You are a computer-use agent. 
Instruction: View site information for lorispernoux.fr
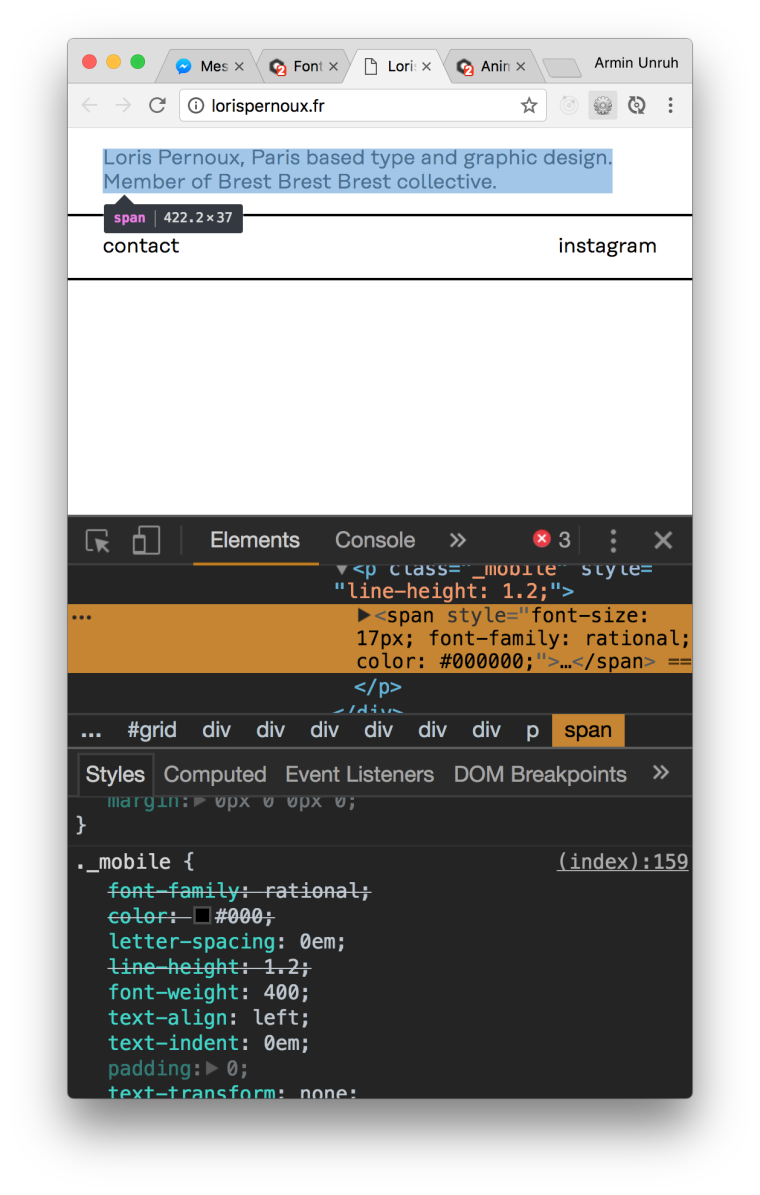[196, 105]
